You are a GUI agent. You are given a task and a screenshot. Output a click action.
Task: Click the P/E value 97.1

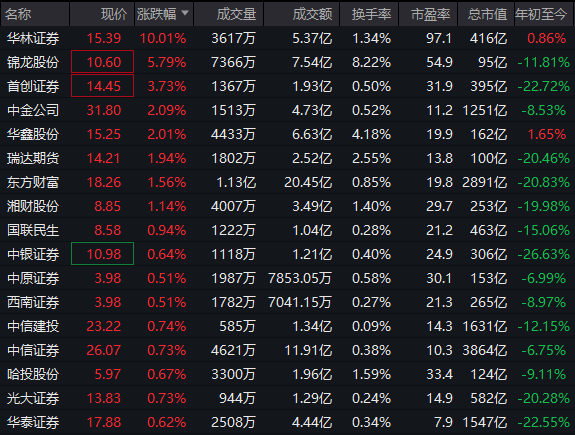[x=439, y=38]
